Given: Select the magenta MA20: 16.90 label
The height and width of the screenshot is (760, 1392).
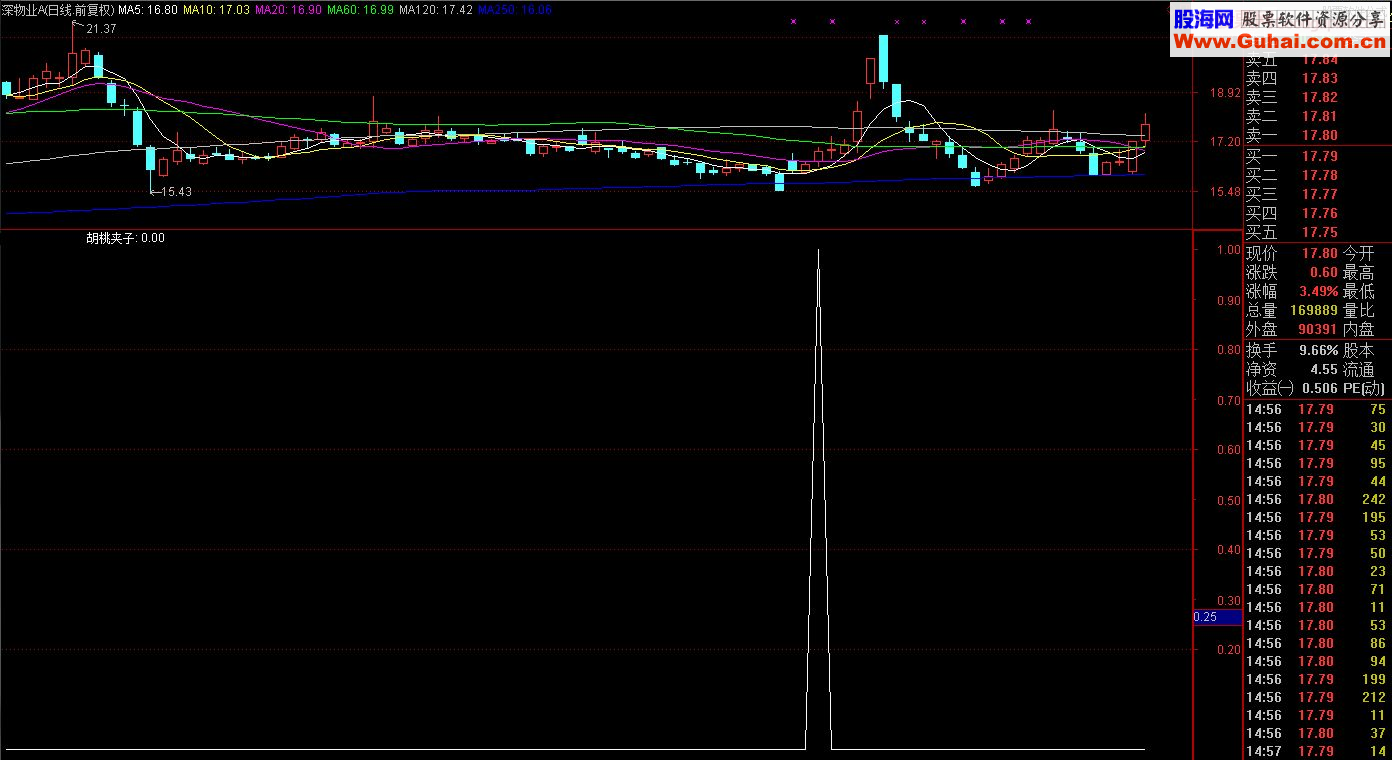Looking at the screenshot, I should tap(289, 9).
